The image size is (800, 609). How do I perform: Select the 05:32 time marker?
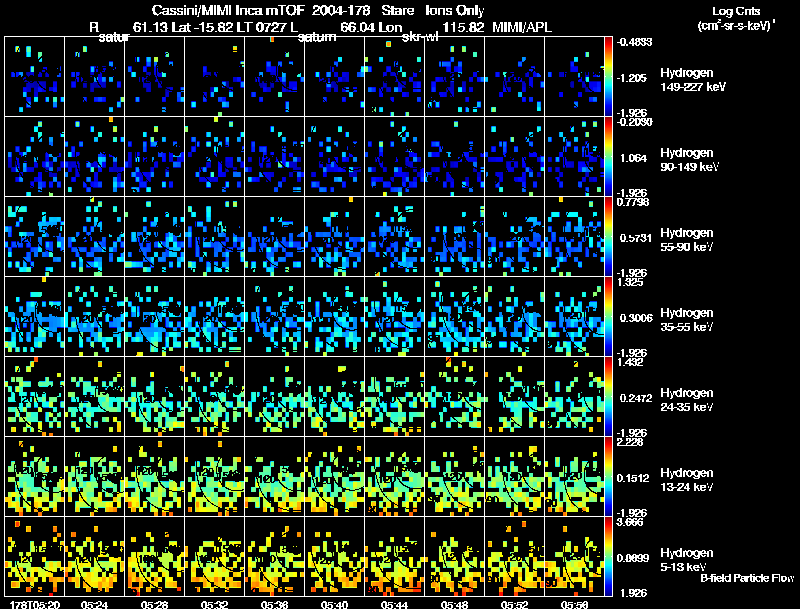(214, 603)
